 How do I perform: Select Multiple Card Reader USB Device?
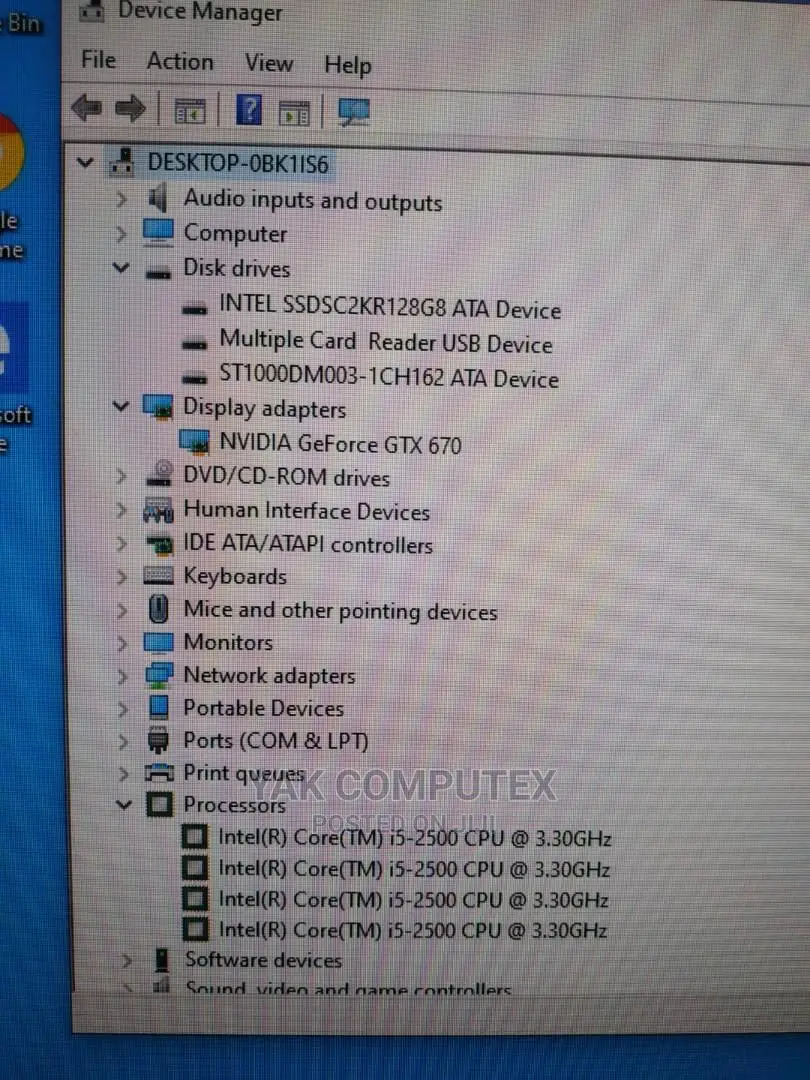click(386, 342)
